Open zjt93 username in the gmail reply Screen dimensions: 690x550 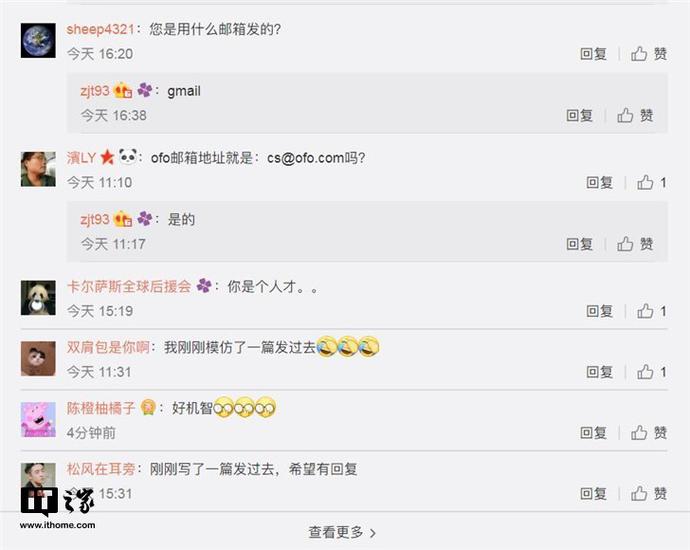point(95,91)
